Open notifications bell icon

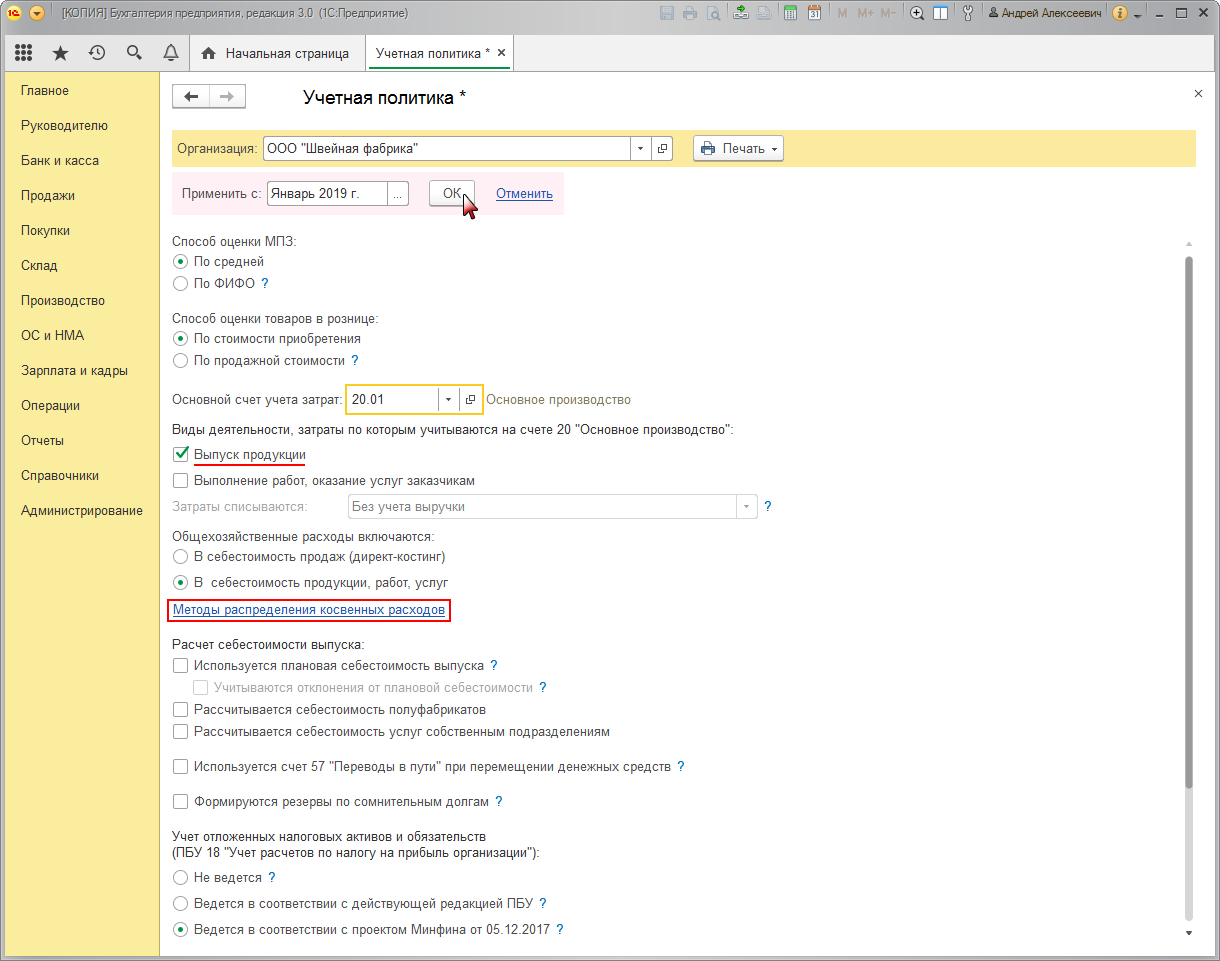[170, 53]
